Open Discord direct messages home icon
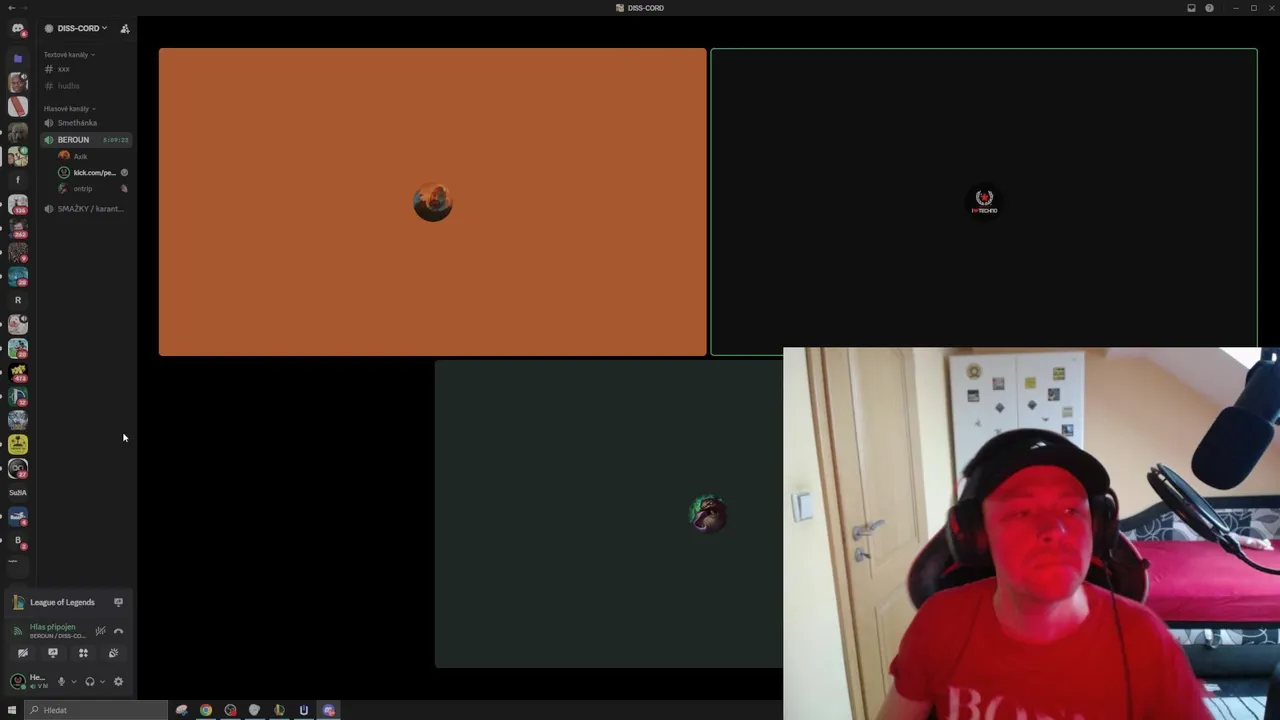The image size is (1280, 720). pyautogui.click(x=17, y=29)
